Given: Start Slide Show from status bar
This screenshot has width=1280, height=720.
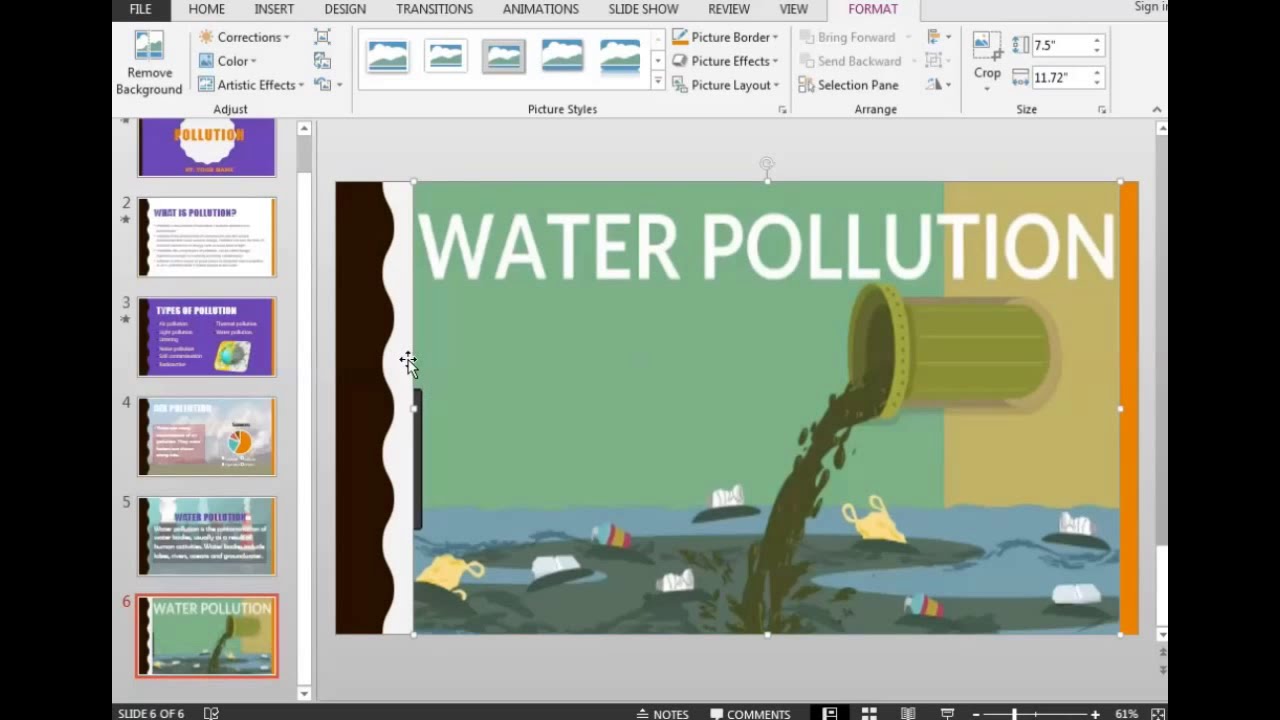Looking at the screenshot, I should 947,713.
